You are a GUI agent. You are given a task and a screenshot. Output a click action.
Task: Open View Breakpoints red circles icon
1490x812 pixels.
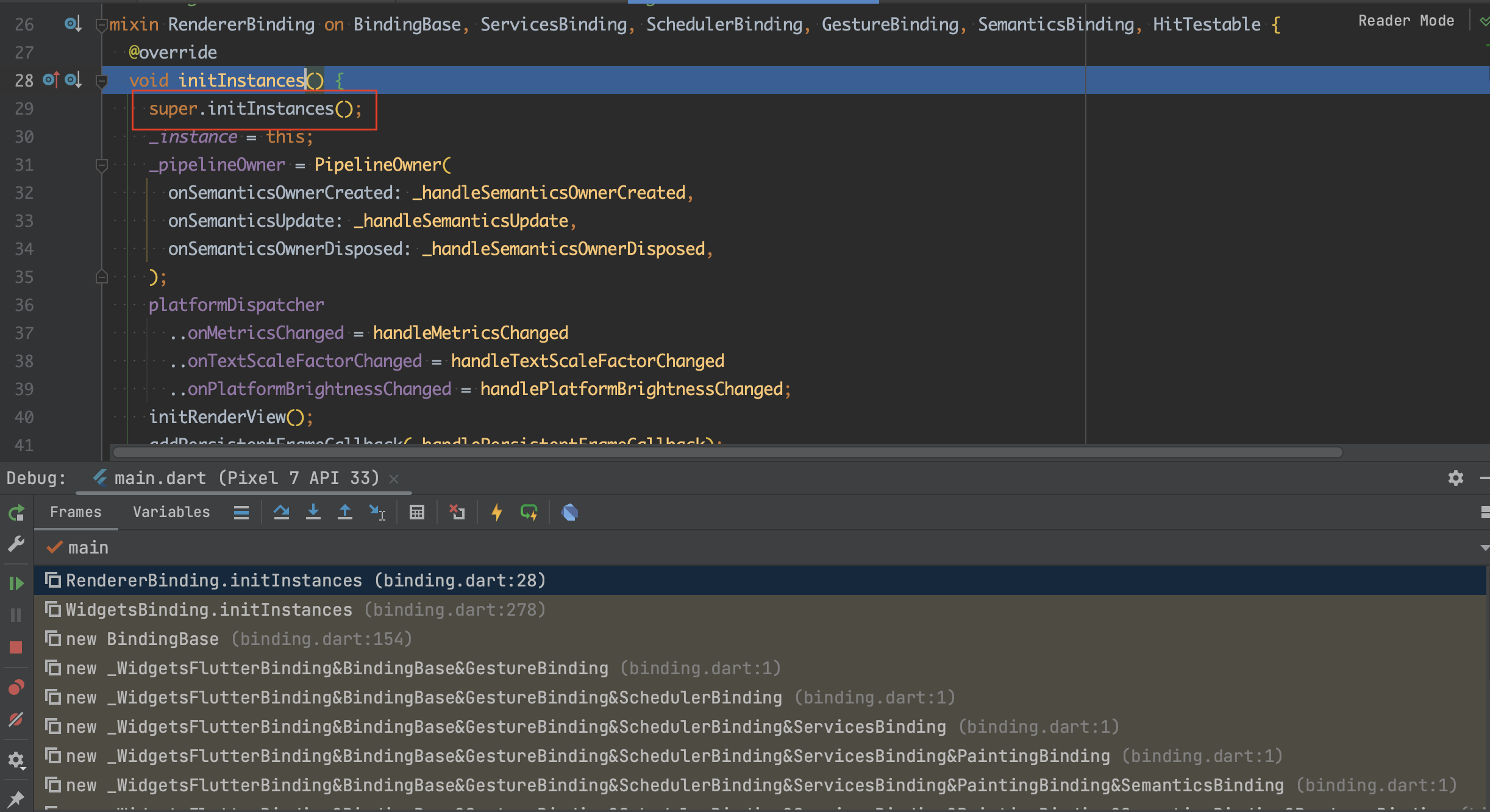tap(16, 688)
